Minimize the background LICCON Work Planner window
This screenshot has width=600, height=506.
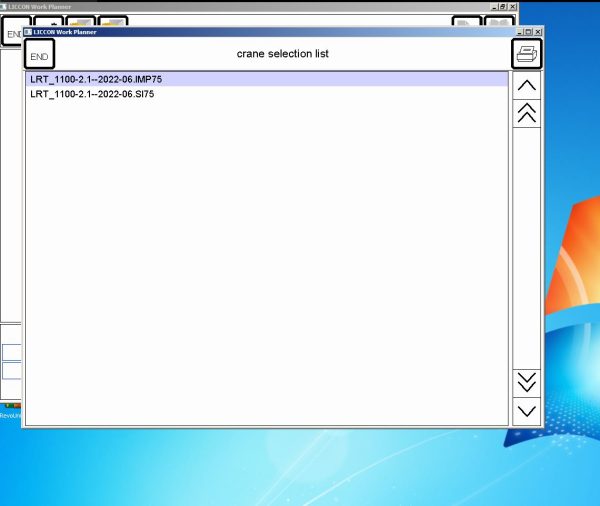(495, 7)
